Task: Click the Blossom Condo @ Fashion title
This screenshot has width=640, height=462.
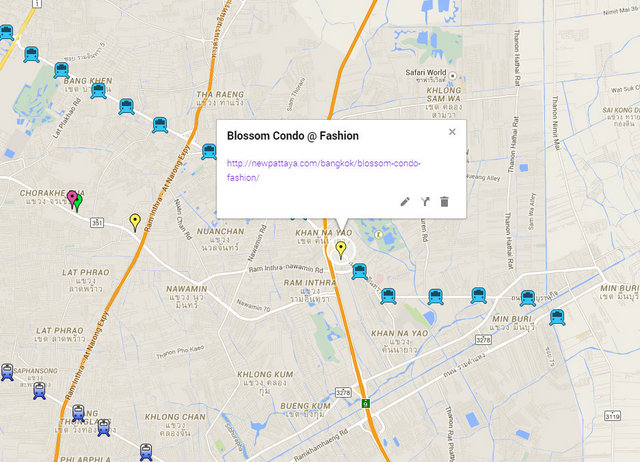Action: tap(293, 136)
